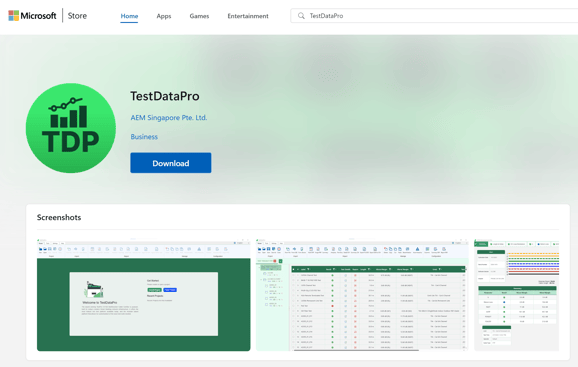Go to the Entertainment tab
578x367 pixels.
[x=248, y=16]
